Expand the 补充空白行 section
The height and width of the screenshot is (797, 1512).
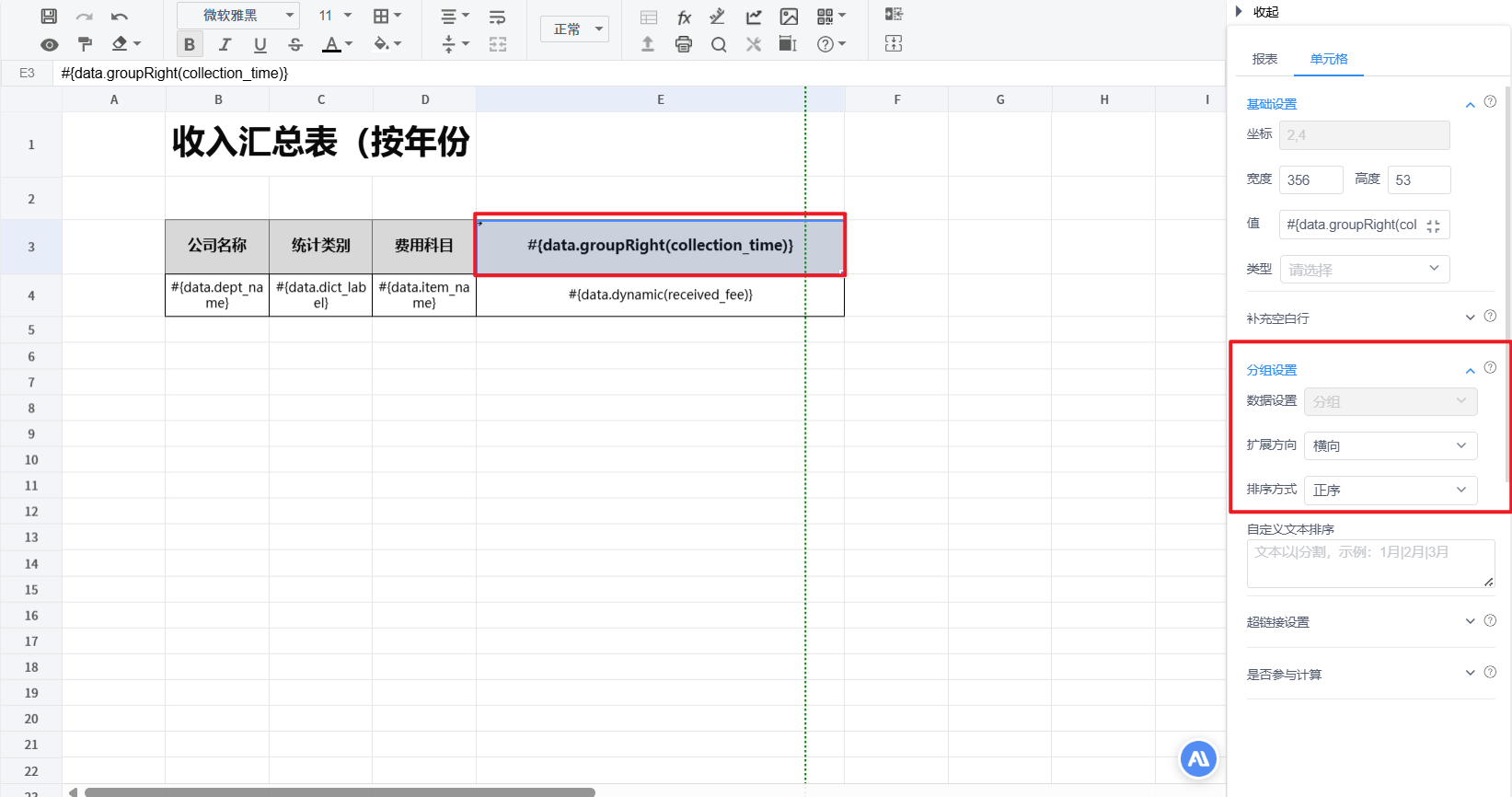coord(1471,318)
